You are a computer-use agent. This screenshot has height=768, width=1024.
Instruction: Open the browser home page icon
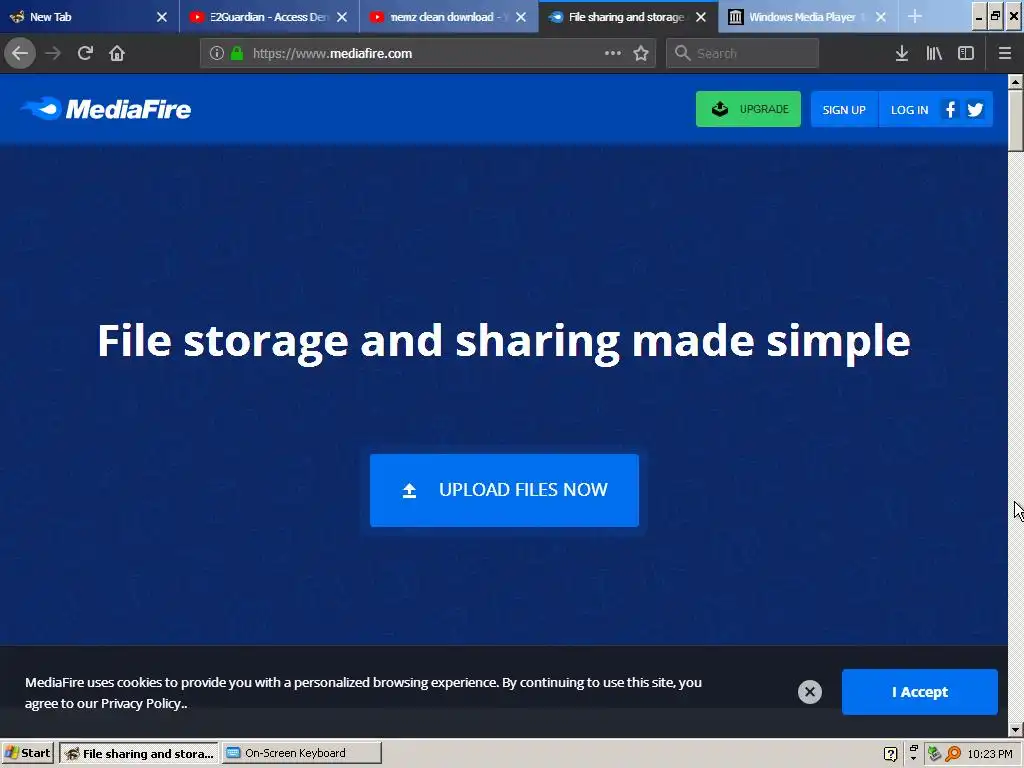tap(117, 53)
